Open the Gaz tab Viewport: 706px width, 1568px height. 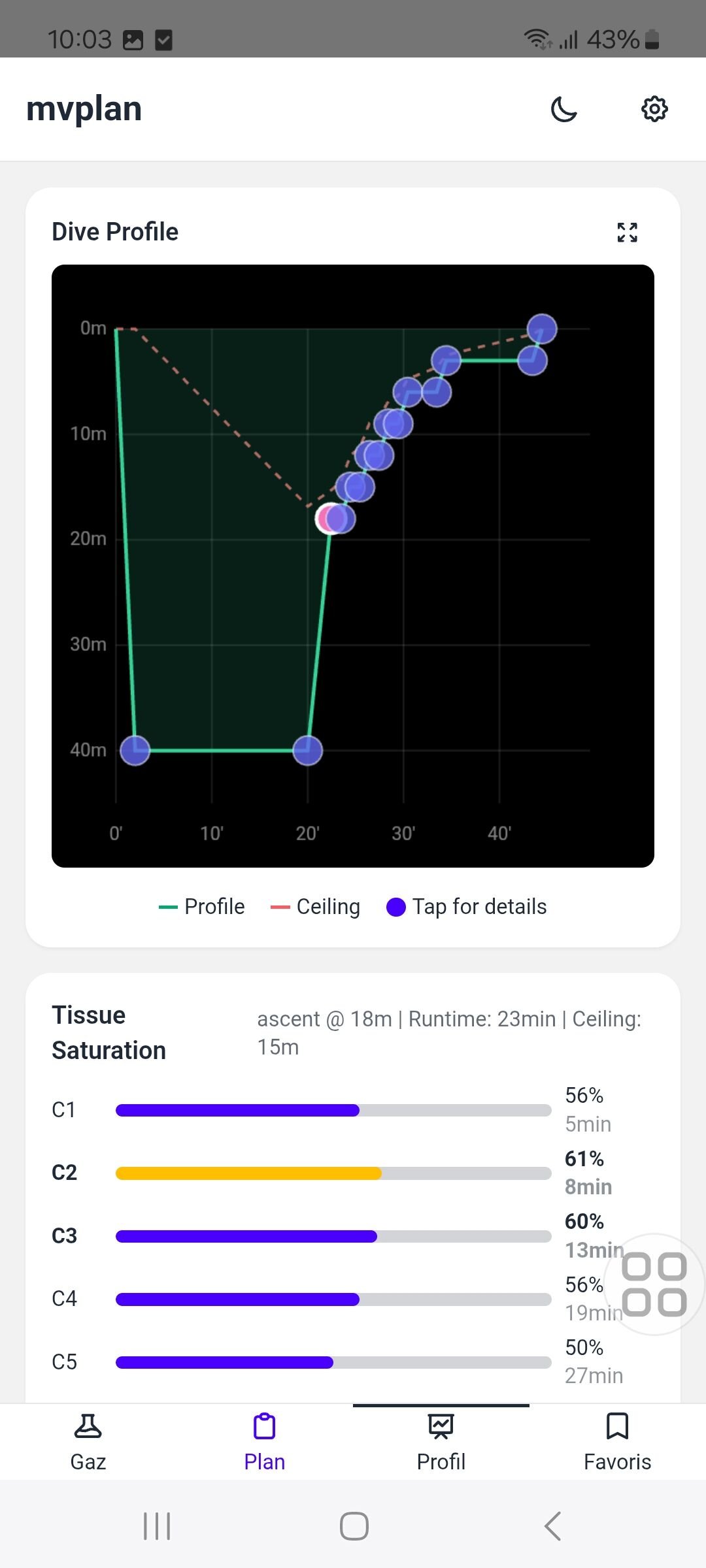(x=88, y=1442)
